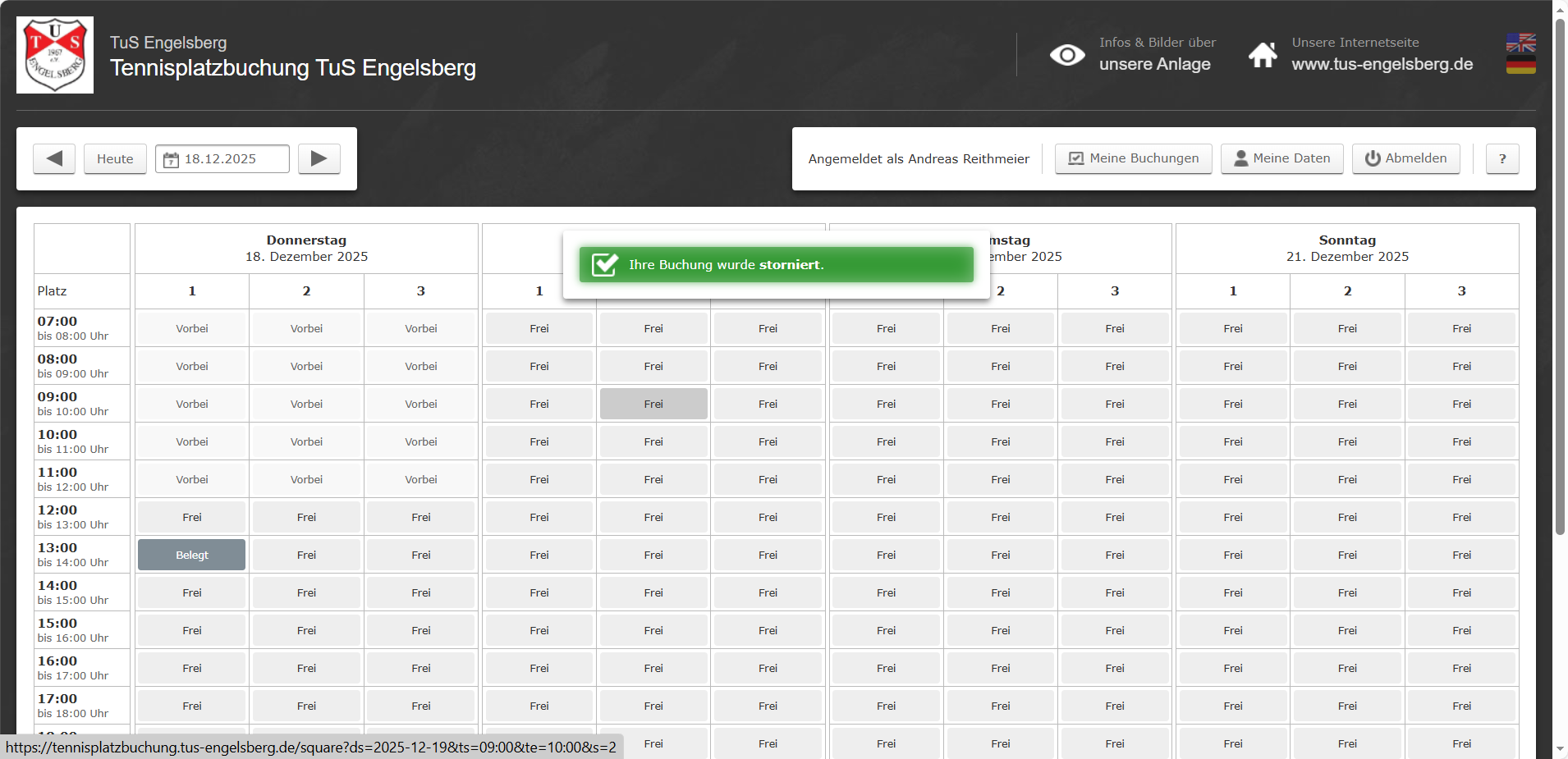Screen dimensions: 1568x759
Task: Switch language with the British flag
Action: click(x=1520, y=43)
